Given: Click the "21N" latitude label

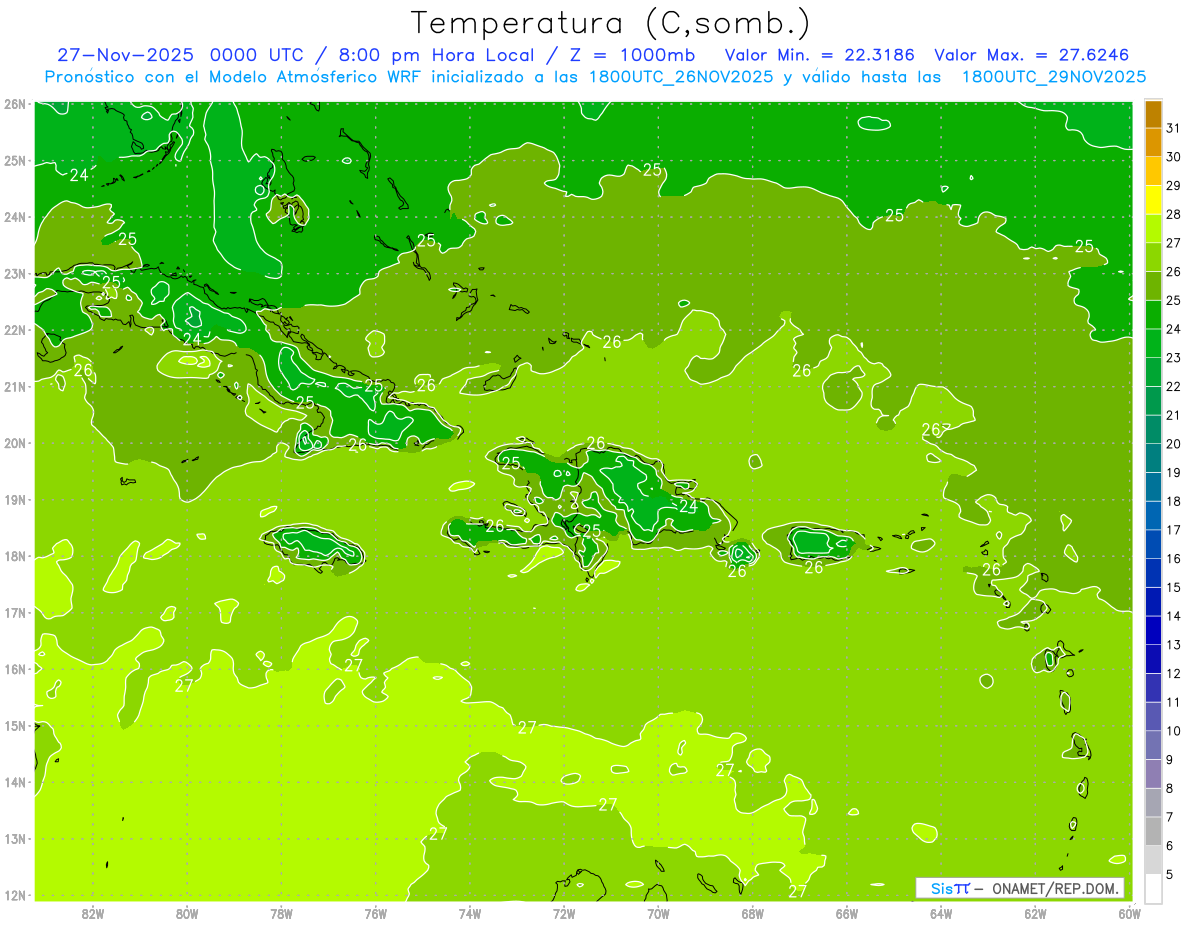Looking at the screenshot, I should click(14, 386).
